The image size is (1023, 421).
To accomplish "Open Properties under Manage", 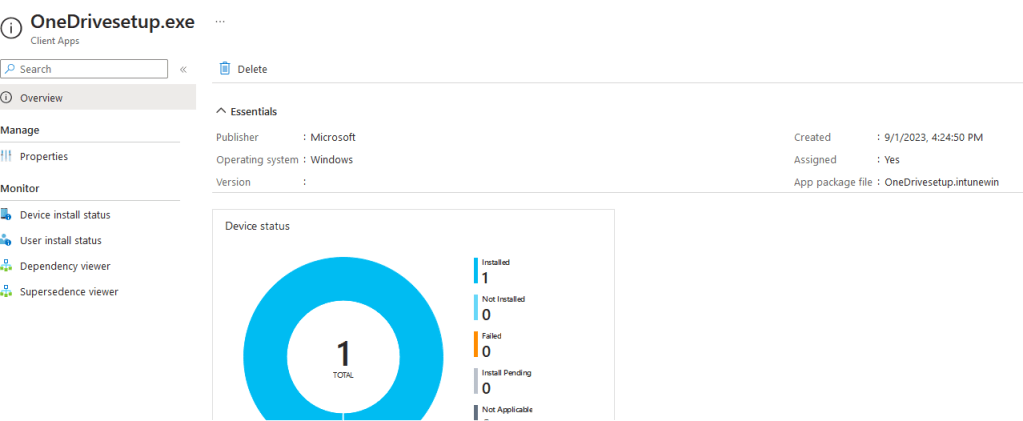I will pyautogui.click(x=44, y=157).
